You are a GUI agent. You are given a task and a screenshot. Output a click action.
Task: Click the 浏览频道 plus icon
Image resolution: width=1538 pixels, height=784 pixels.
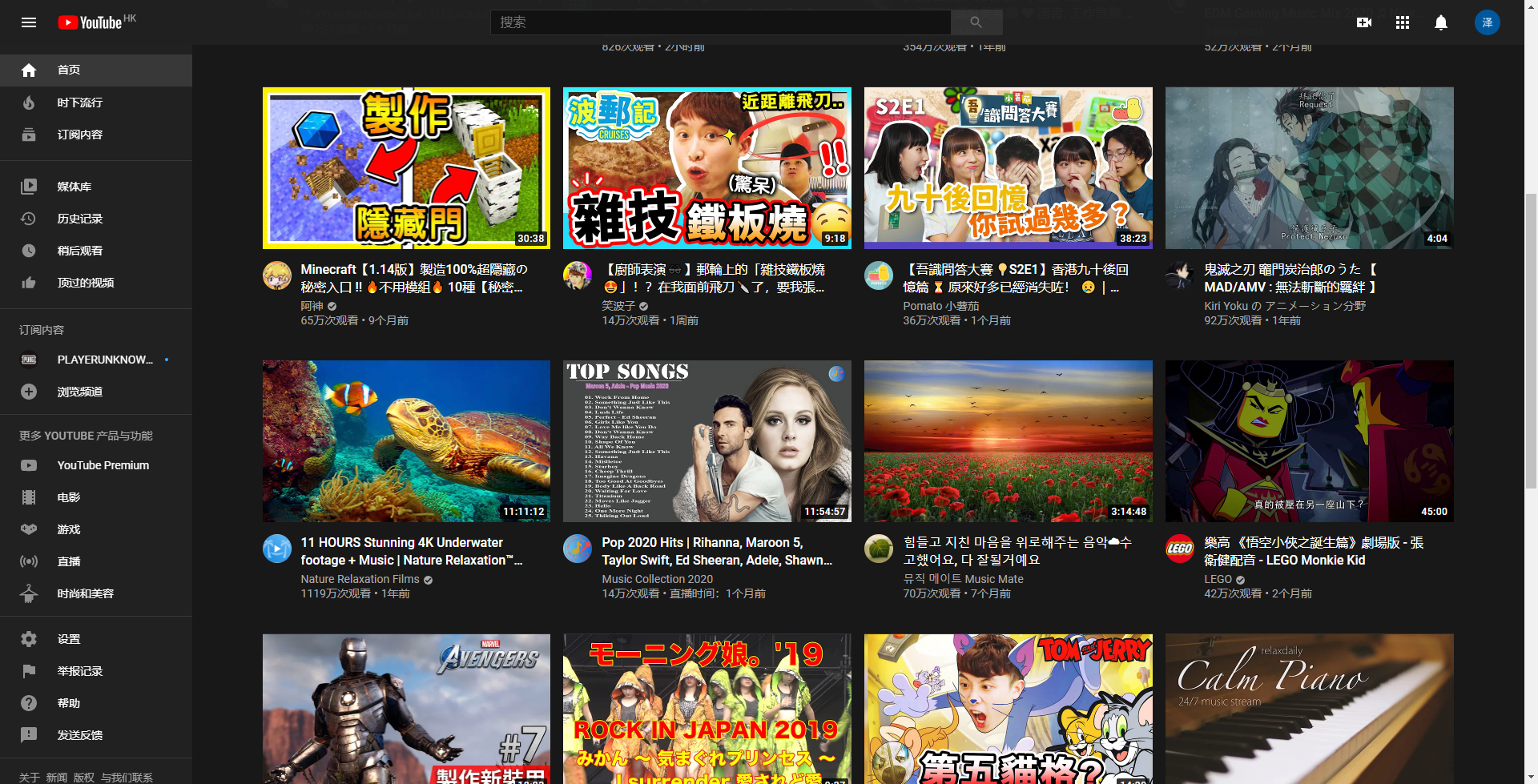(29, 392)
